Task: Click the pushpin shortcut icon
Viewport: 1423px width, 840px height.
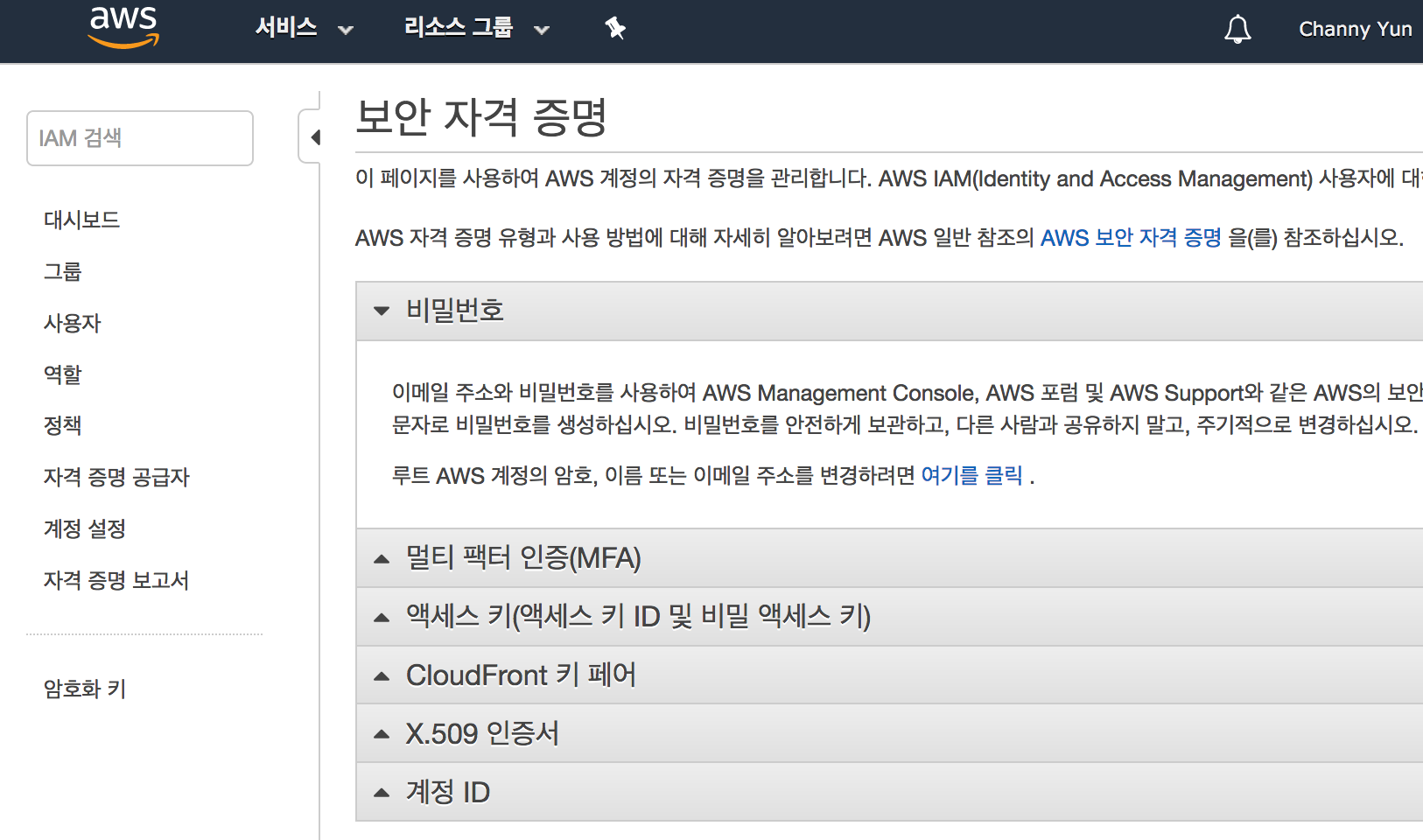Action: [615, 28]
